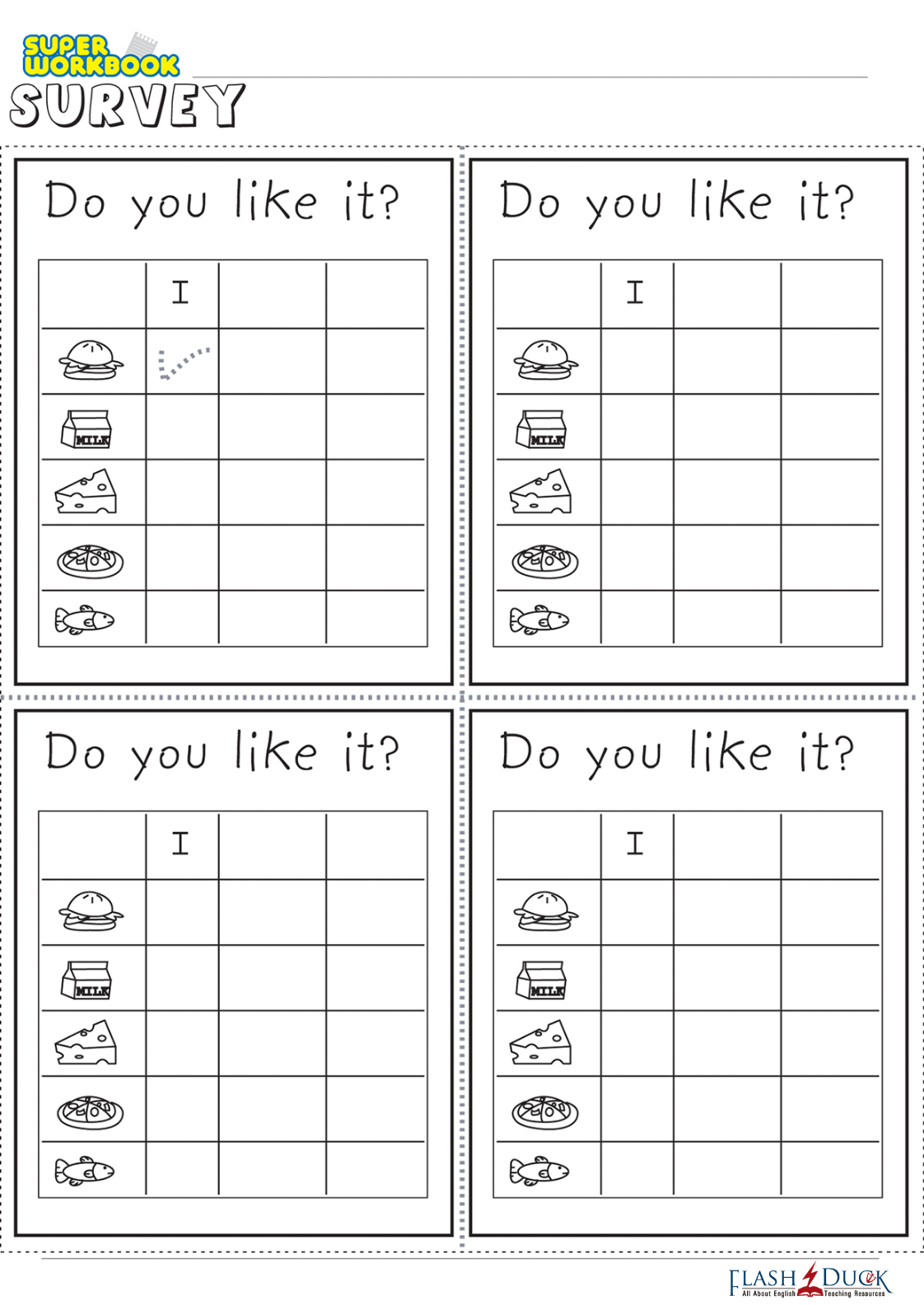Check the hamburger cell under "I" in top-right survey
The image size is (924, 1305).
pyautogui.click(x=637, y=361)
